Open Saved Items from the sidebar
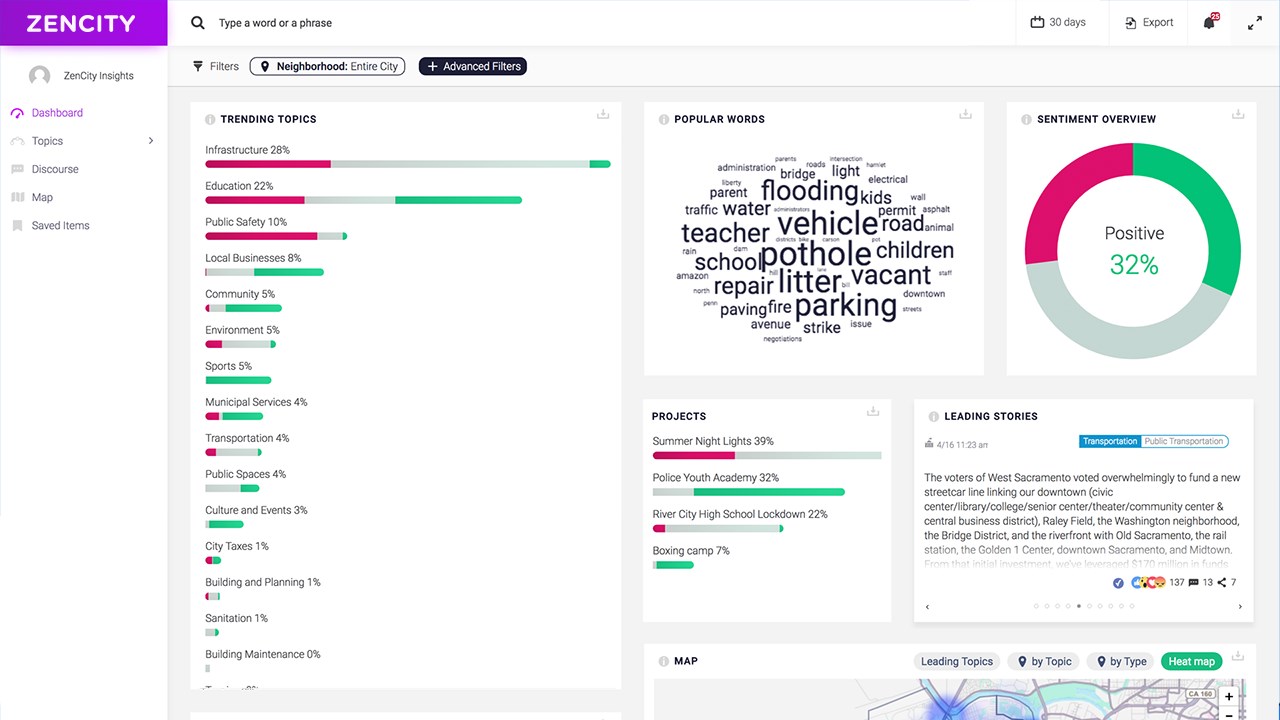This screenshot has width=1280, height=720. (x=60, y=226)
